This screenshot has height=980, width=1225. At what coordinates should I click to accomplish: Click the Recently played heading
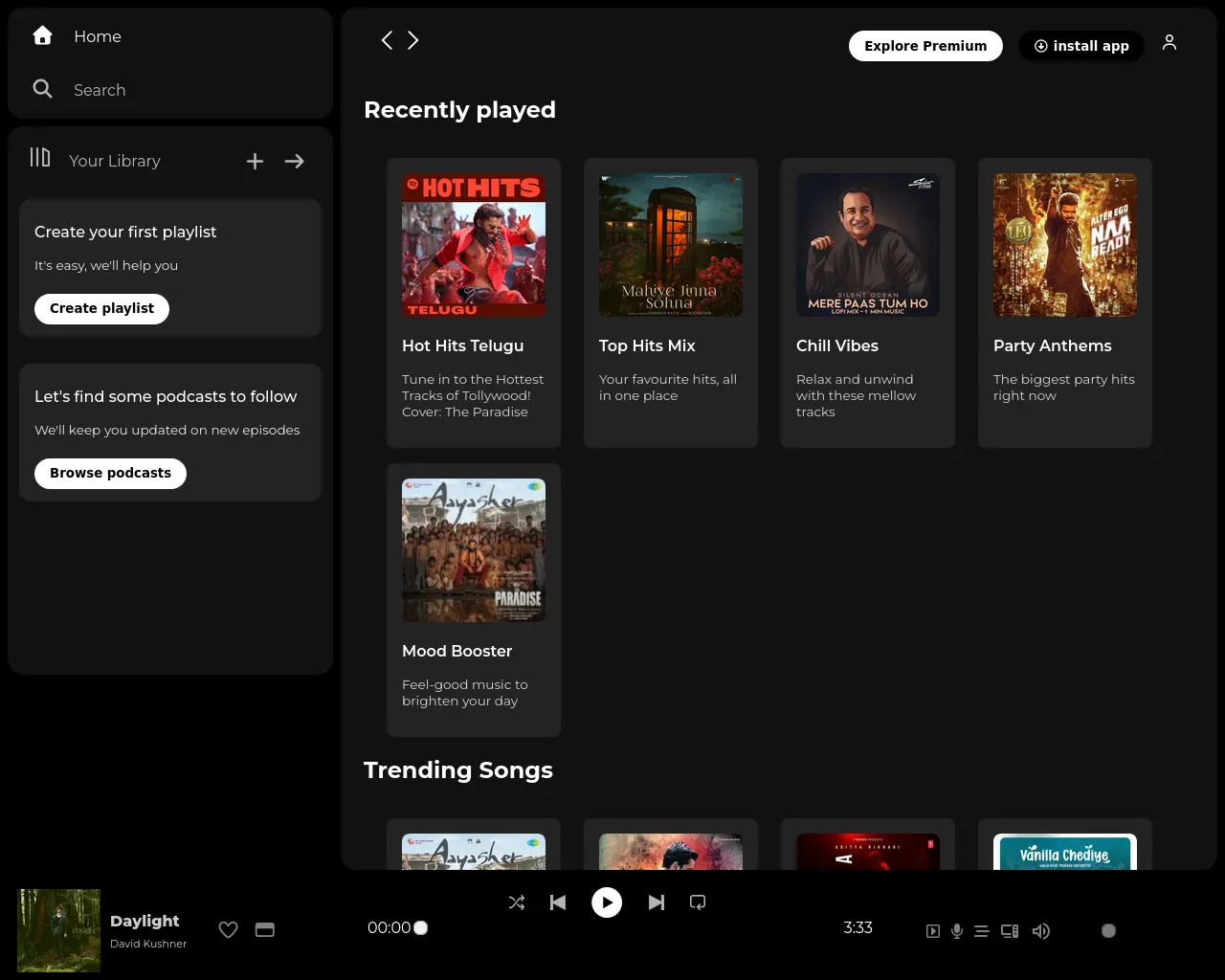[459, 110]
